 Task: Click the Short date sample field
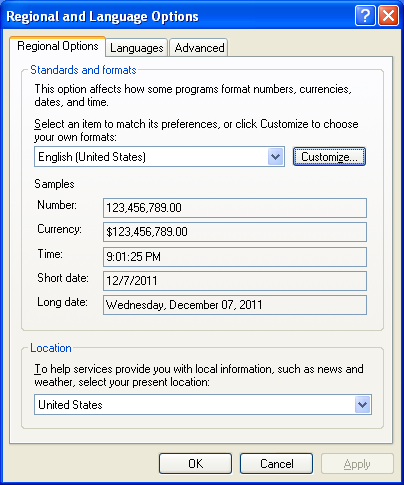[x=235, y=281]
